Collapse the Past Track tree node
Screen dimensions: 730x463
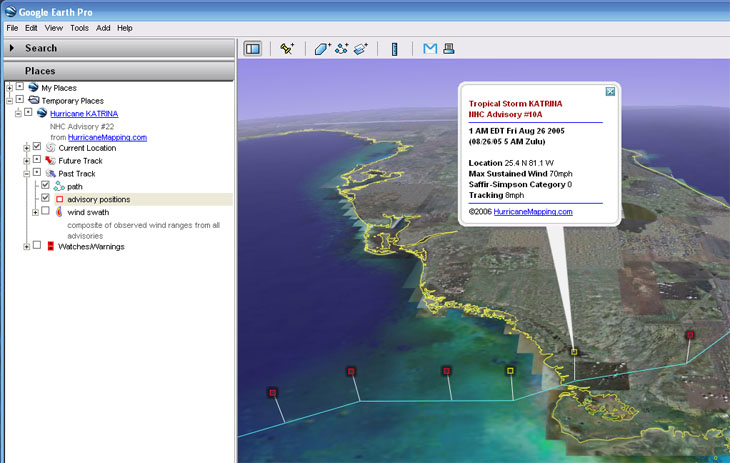click(27, 174)
